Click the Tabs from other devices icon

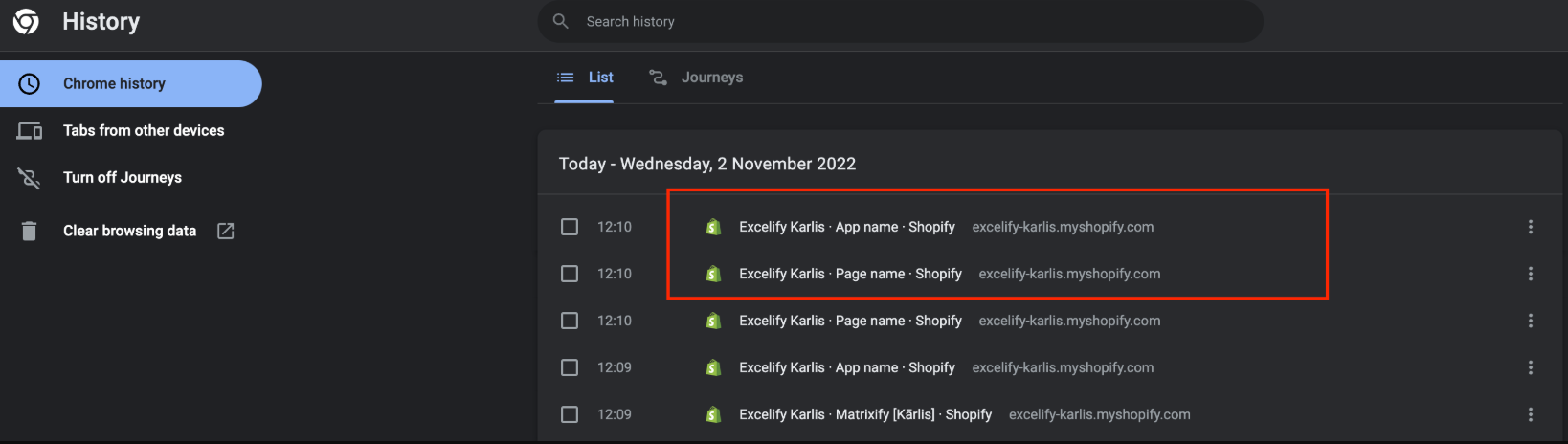[x=30, y=131]
